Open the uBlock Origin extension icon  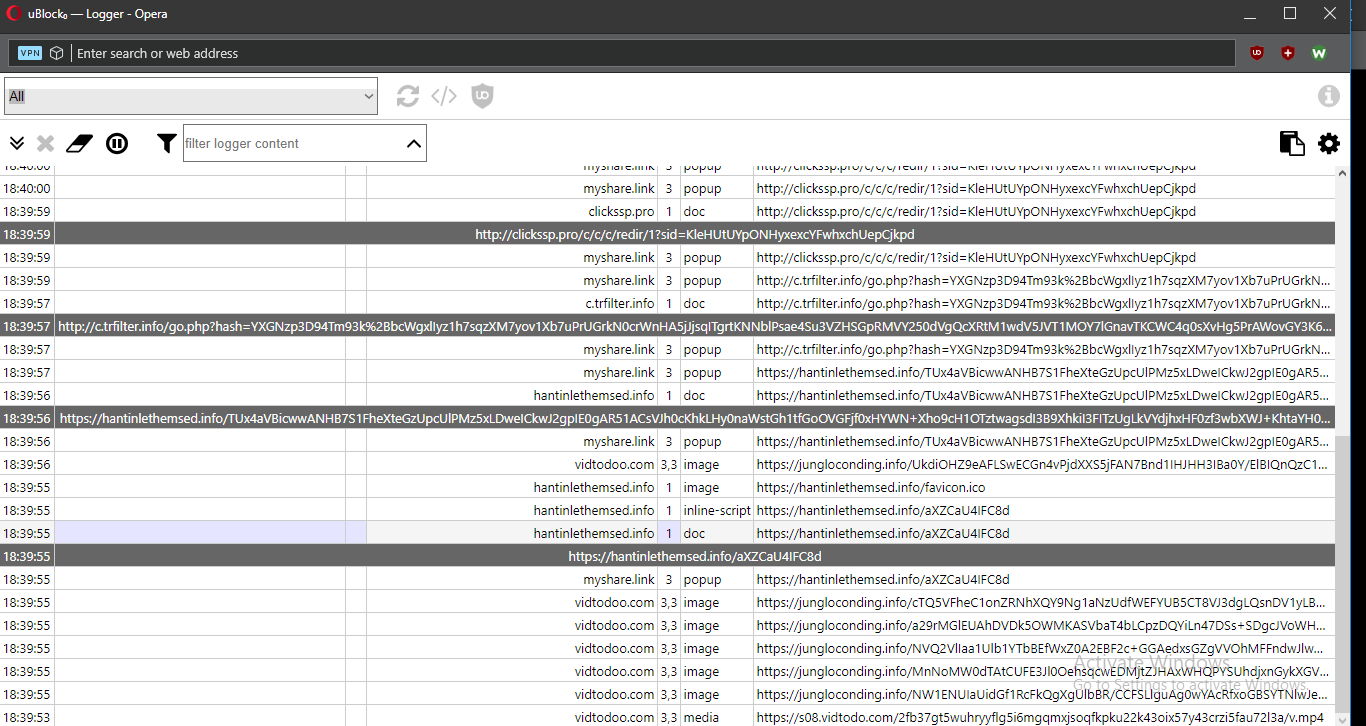[1256, 52]
